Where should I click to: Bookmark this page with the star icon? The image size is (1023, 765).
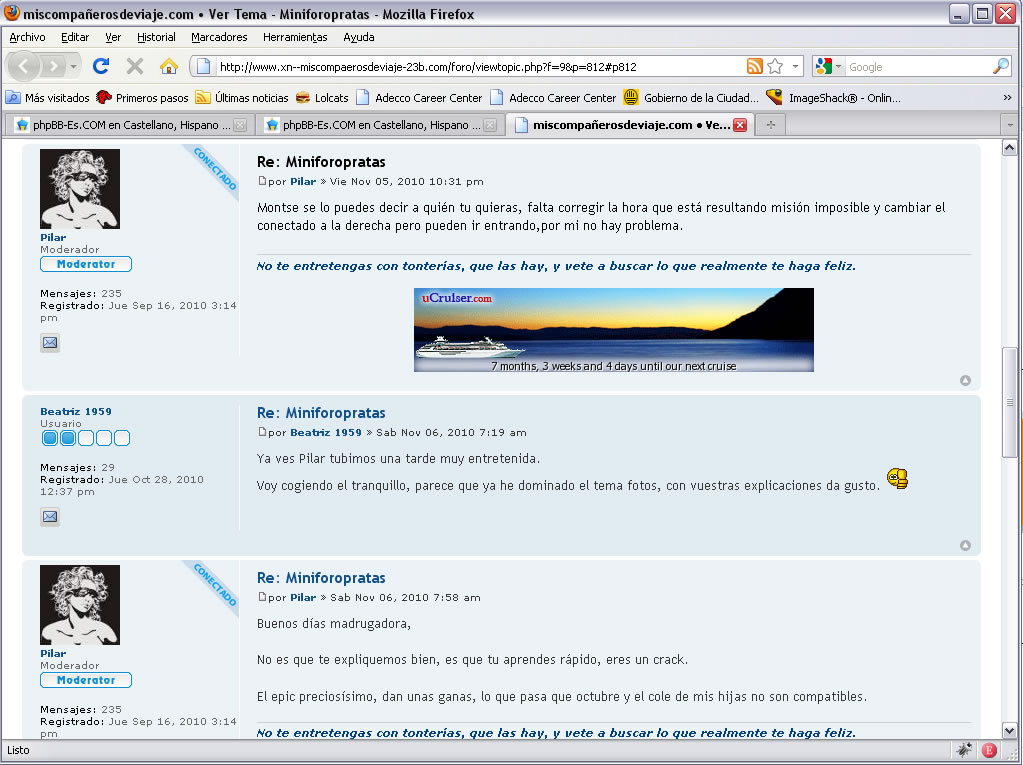click(775, 67)
